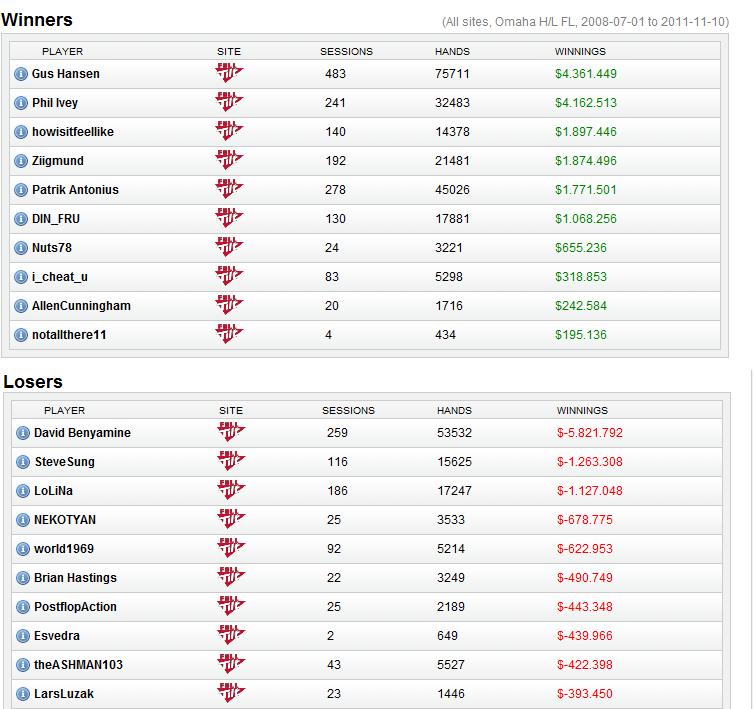The width and height of the screenshot is (754, 709).
Task: Click the winnings value $195.136
Action: click(x=581, y=335)
